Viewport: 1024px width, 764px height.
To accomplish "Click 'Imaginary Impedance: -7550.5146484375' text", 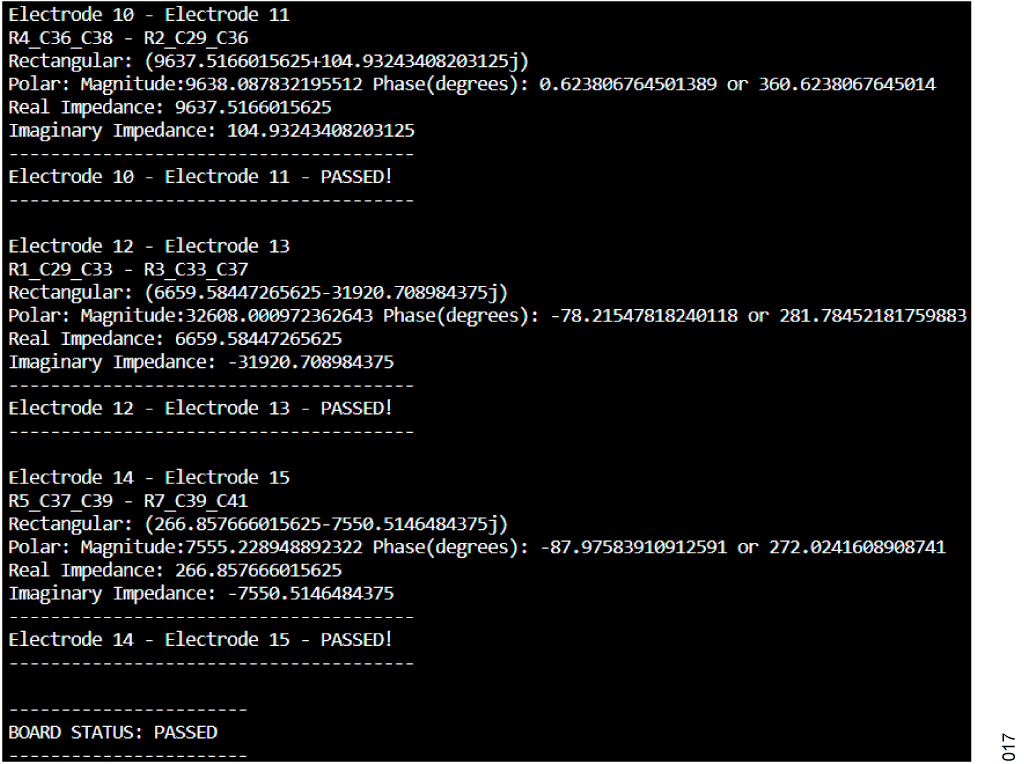I will tap(201, 594).
